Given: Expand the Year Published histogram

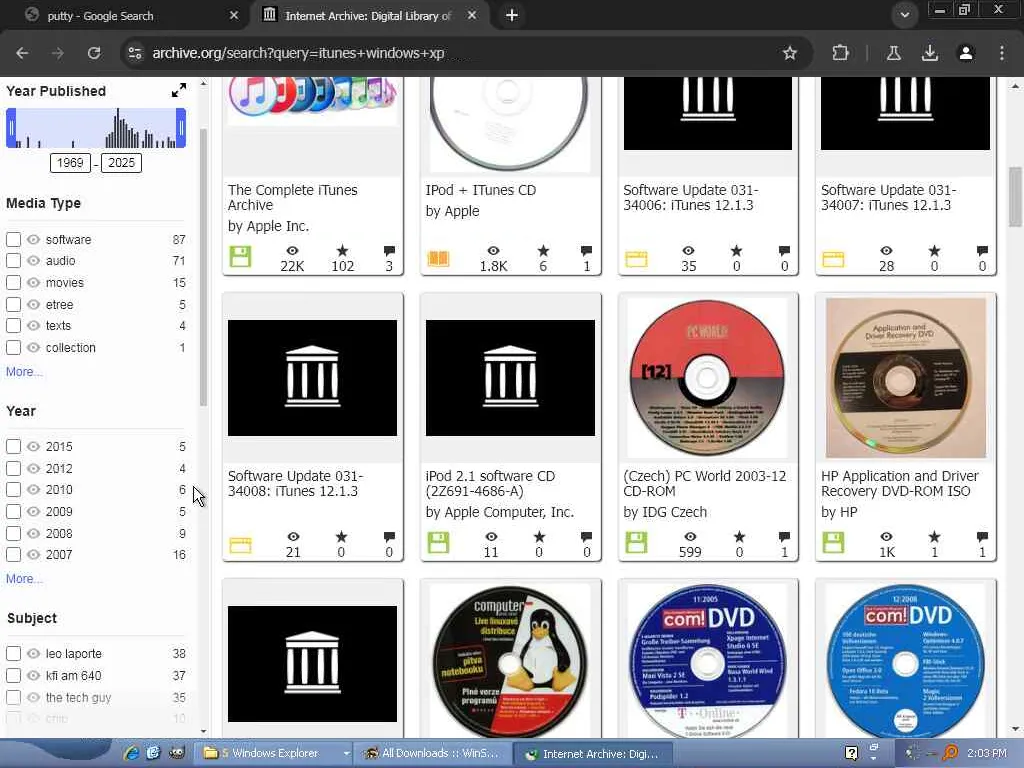Looking at the screenshot, I should [178, 91].
